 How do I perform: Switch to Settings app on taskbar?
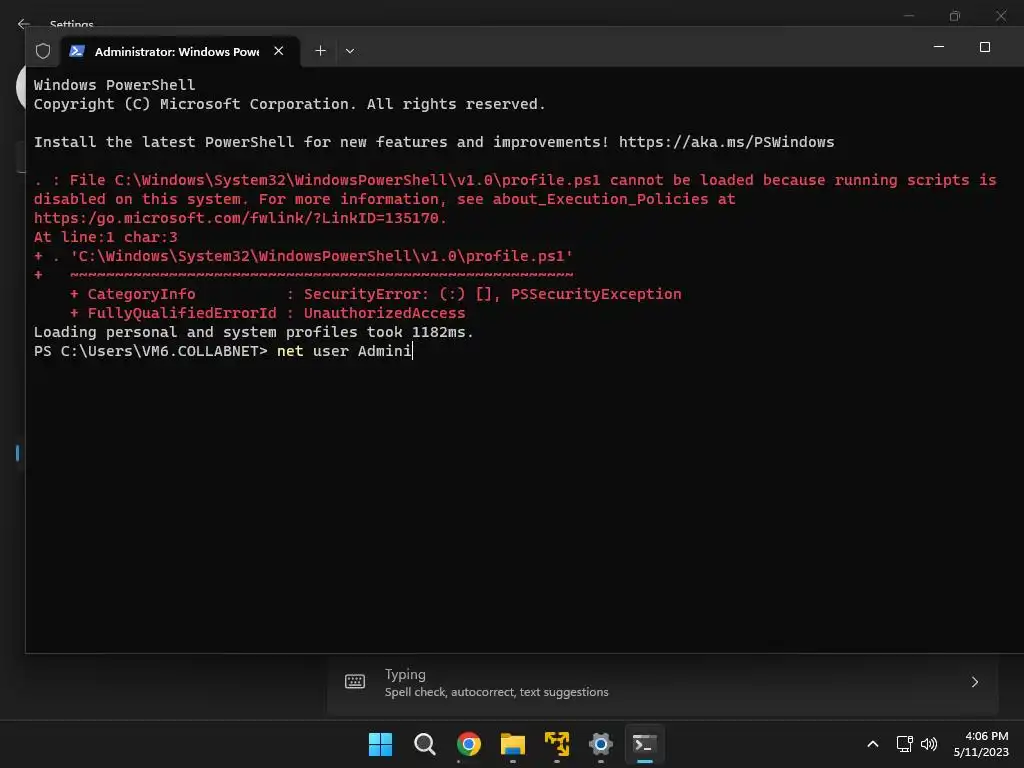[601, 744]
